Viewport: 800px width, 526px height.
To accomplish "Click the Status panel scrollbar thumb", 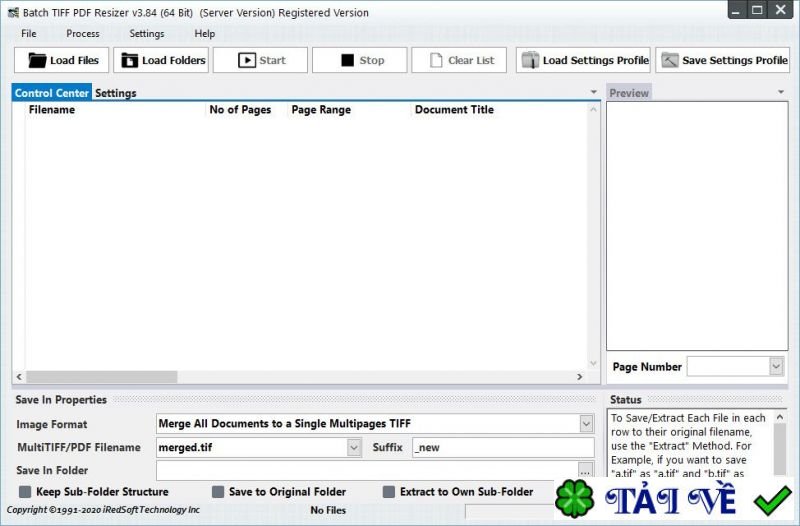I will pyautogui.click(x=780, y=450).
